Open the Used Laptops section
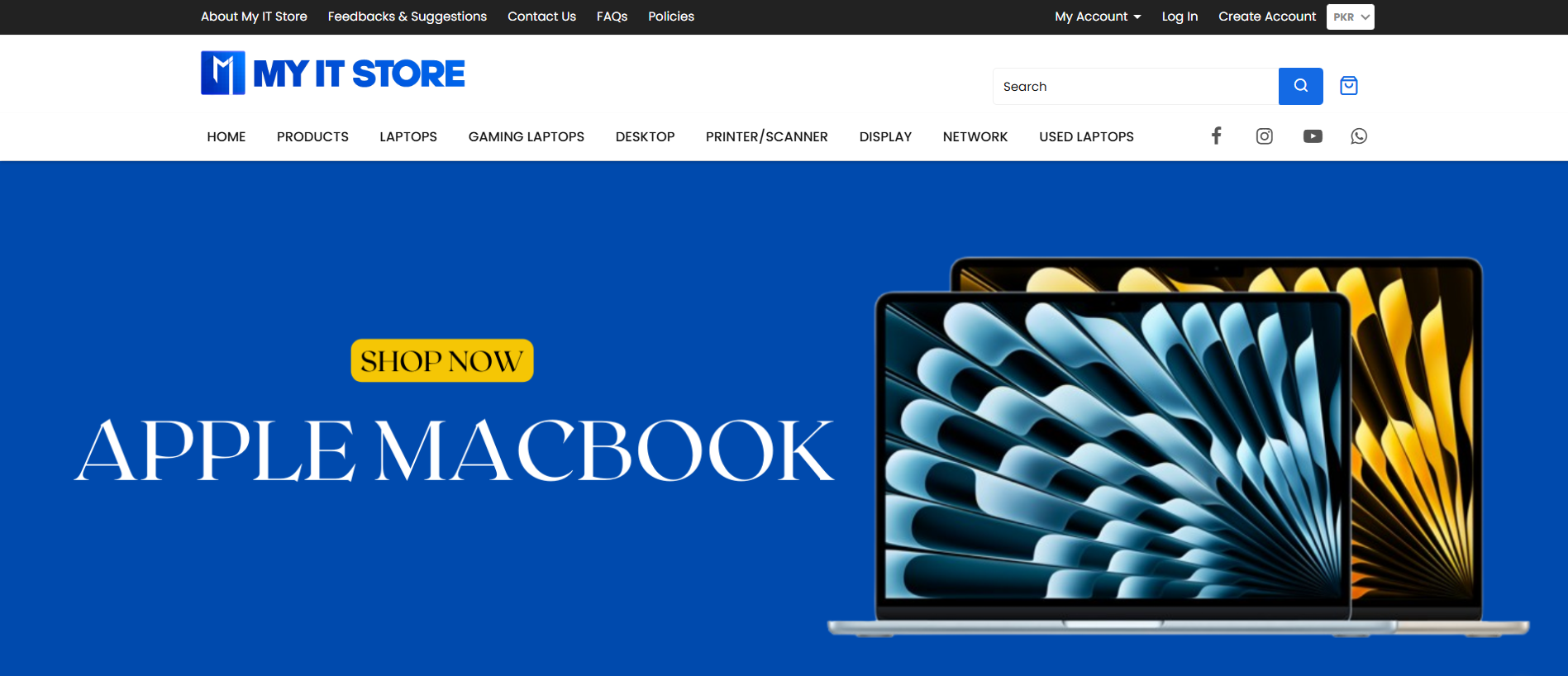The height and width of the screenshot is (676, 1568). click(1086, 137)
